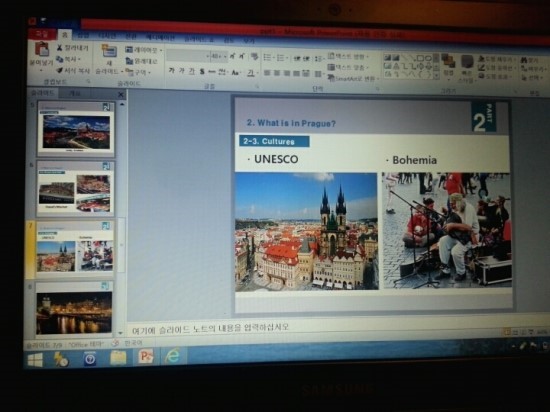
Task: Open File Explorer folder from taskbar
Action: (118, 358)
